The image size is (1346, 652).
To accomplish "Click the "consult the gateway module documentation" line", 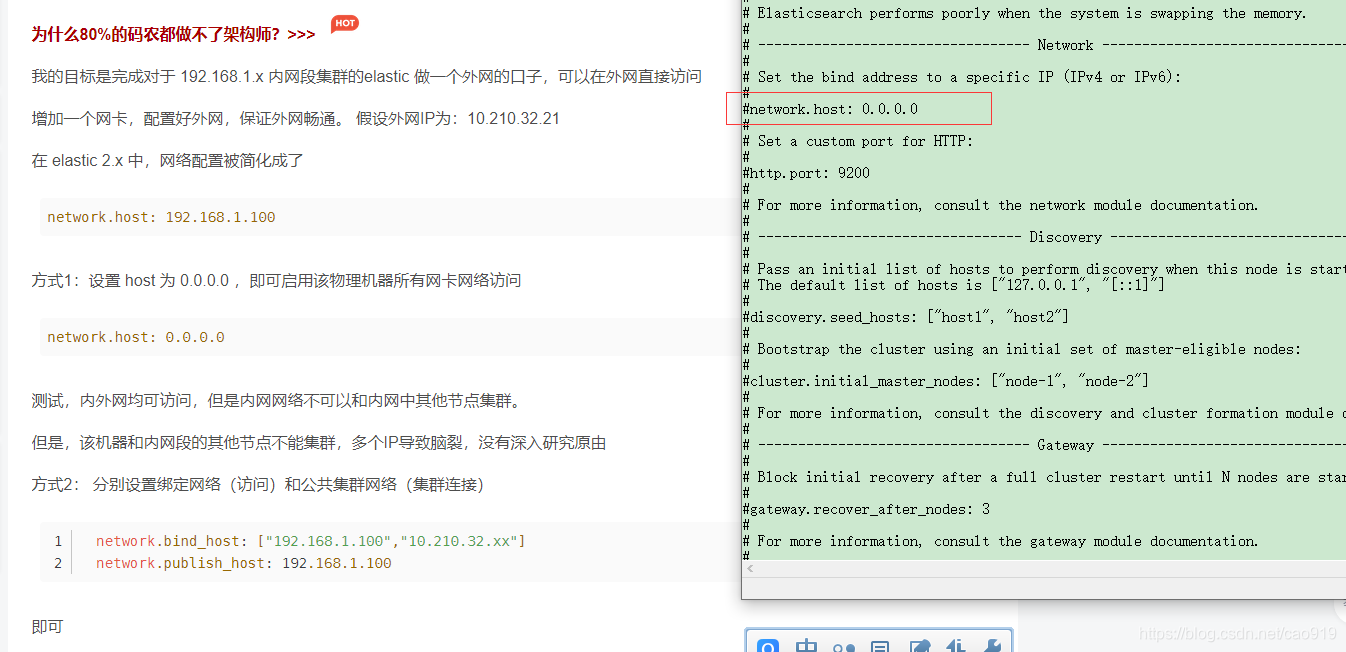I will click(x=1001, y=541).
